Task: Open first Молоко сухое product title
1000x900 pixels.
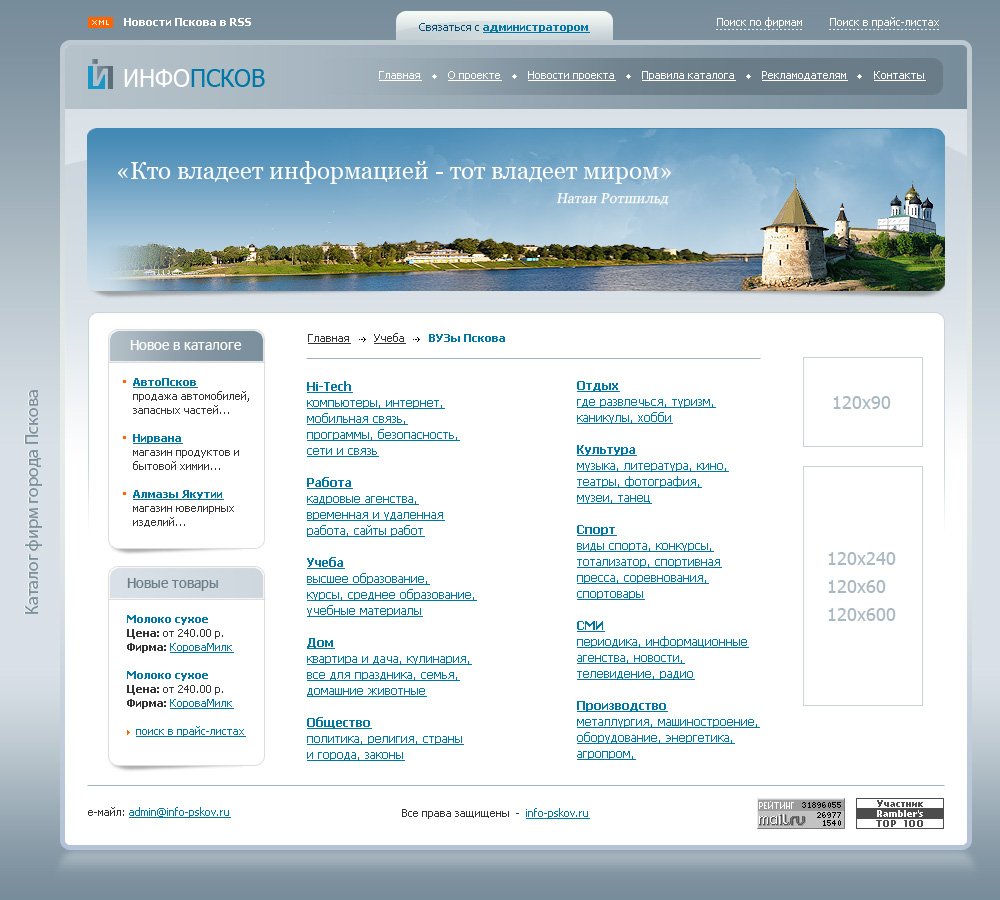Action: [167, 619]
